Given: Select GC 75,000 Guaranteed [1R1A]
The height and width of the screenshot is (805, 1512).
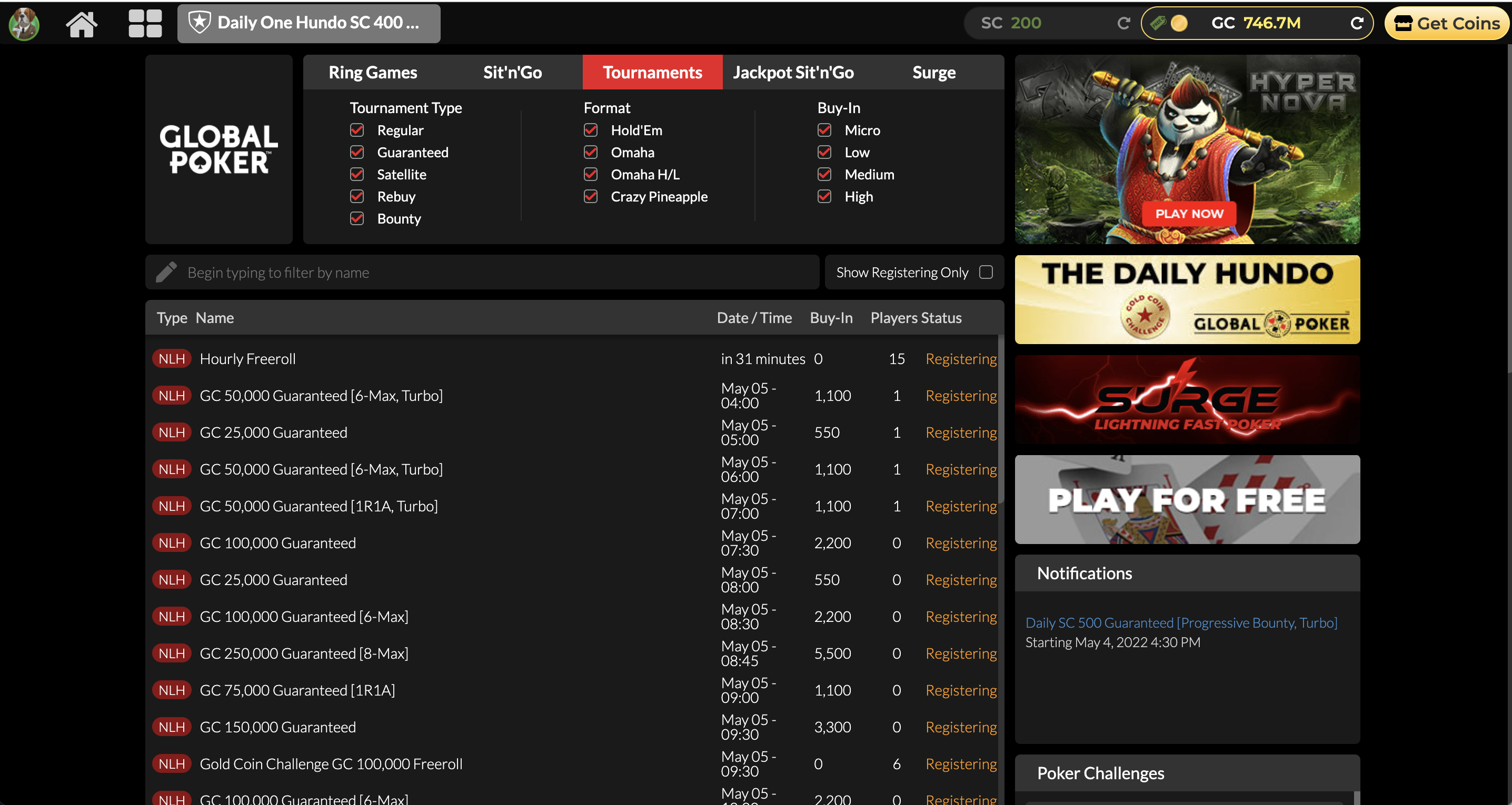Looking at the screenshot, I should 572,690.
